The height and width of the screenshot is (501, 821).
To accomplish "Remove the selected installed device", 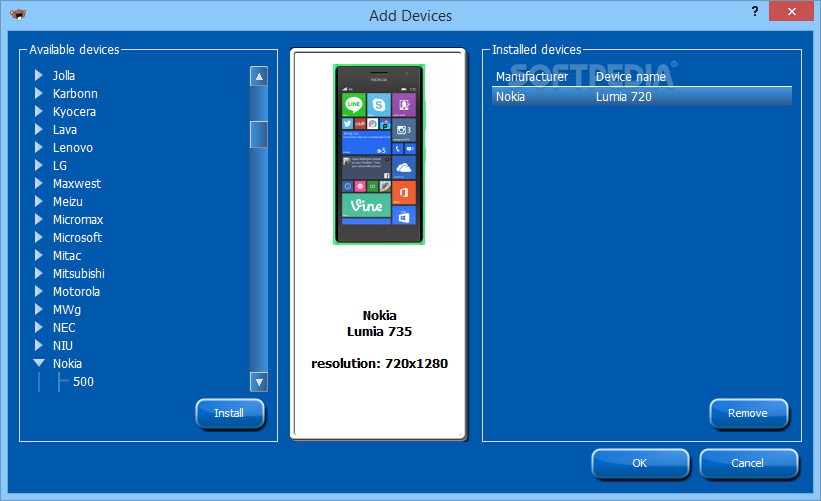I will coord(748,414).
